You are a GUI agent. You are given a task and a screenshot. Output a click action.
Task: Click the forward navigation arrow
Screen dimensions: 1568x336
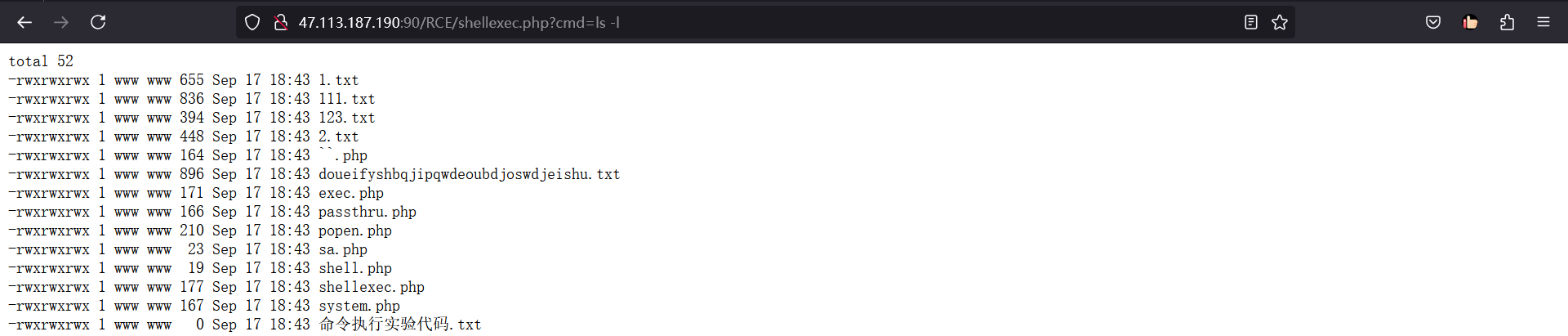coord(61,22)
